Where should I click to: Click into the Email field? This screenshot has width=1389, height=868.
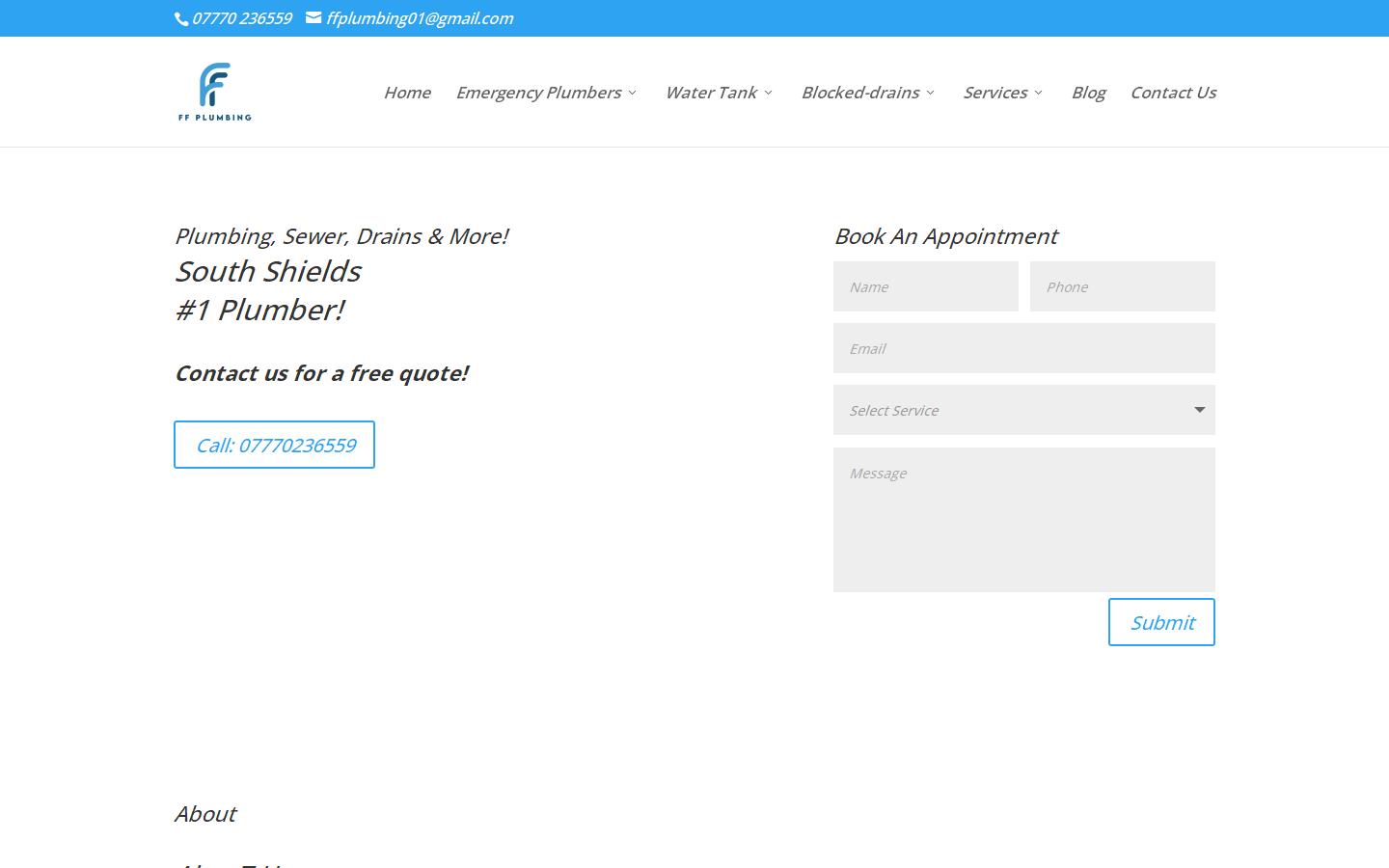(1023, 348)
